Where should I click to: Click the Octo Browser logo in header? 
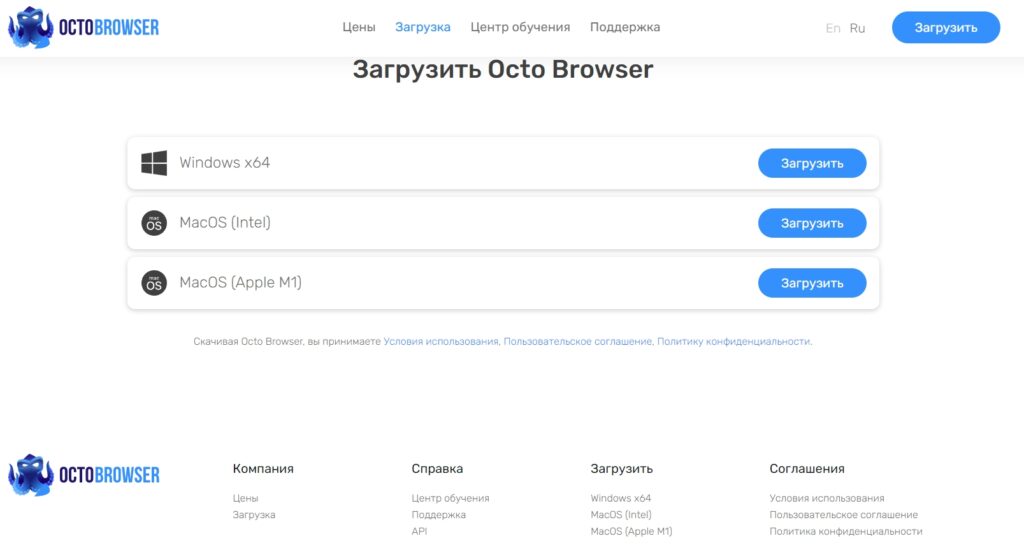(84, 27)
